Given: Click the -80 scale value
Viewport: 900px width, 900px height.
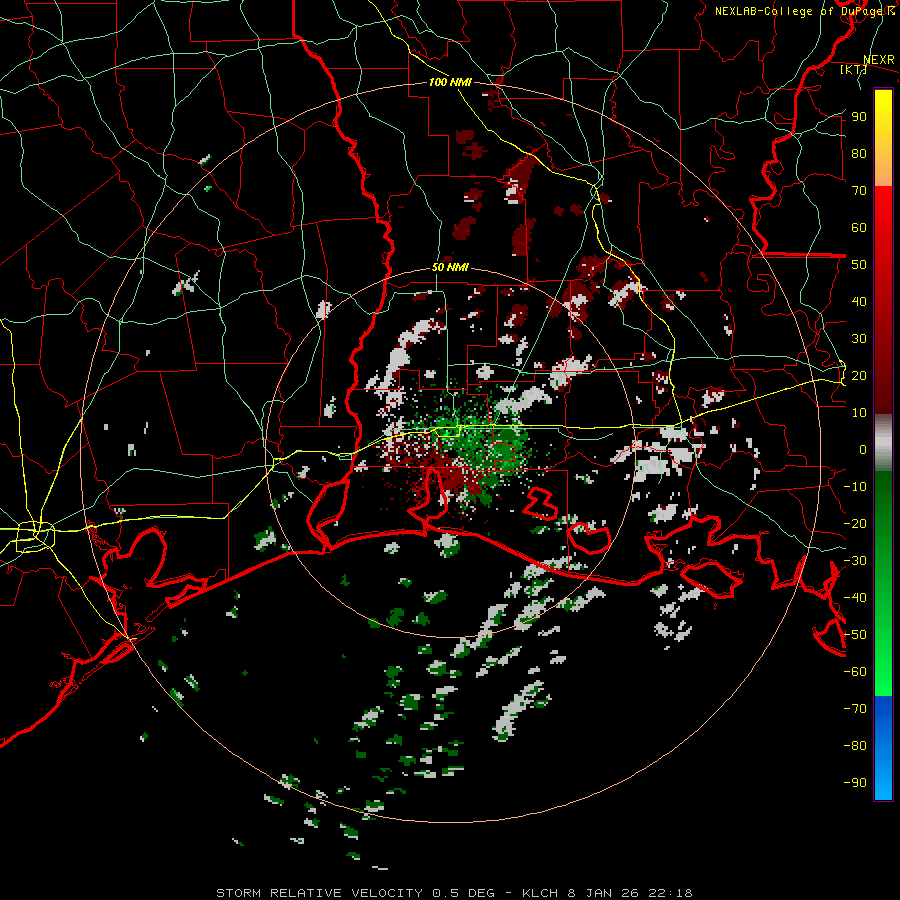Looking at the screenshot, I should pyautogui.click(x=855, y=746).
